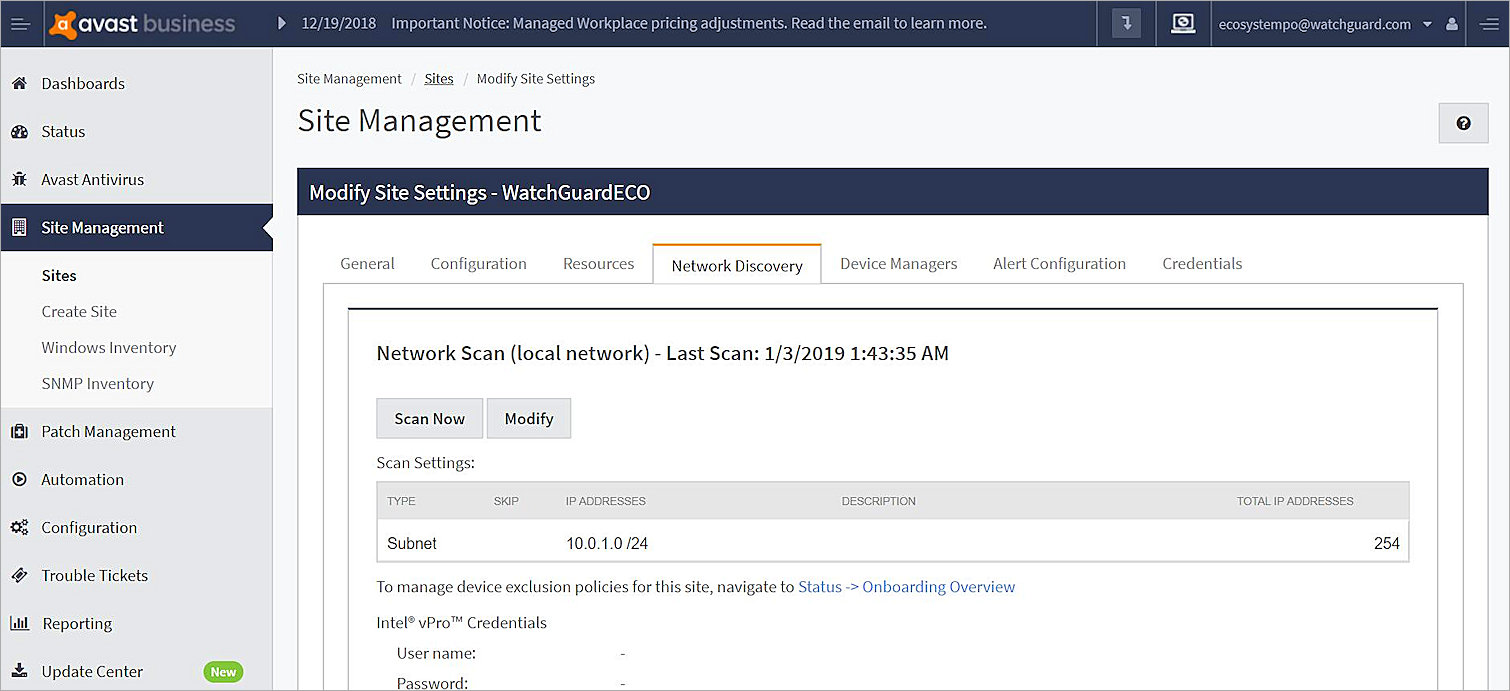Expand the ecosystempo@watchguard.com account dropdown
1510x691 pixels.
1428,23
